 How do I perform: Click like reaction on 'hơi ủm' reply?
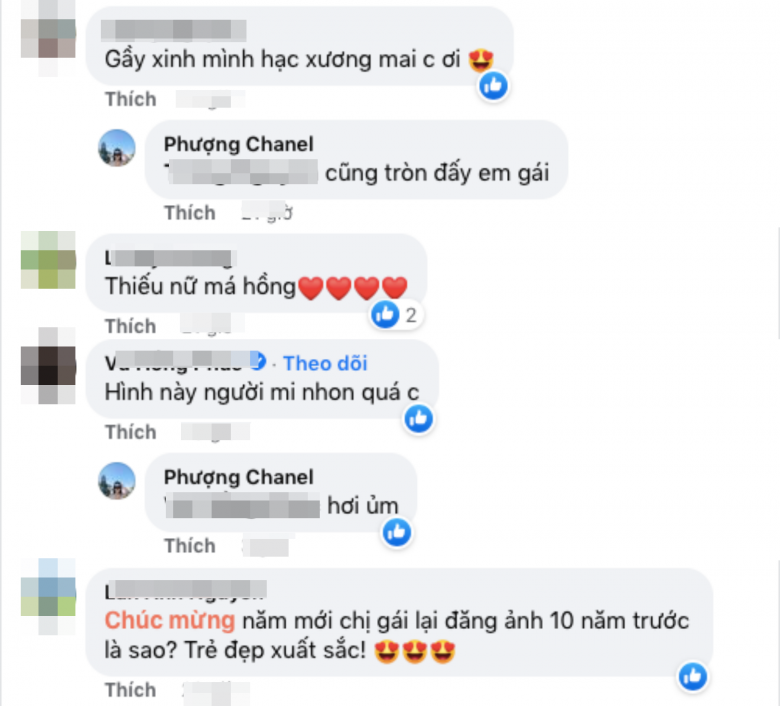(397, 532)
